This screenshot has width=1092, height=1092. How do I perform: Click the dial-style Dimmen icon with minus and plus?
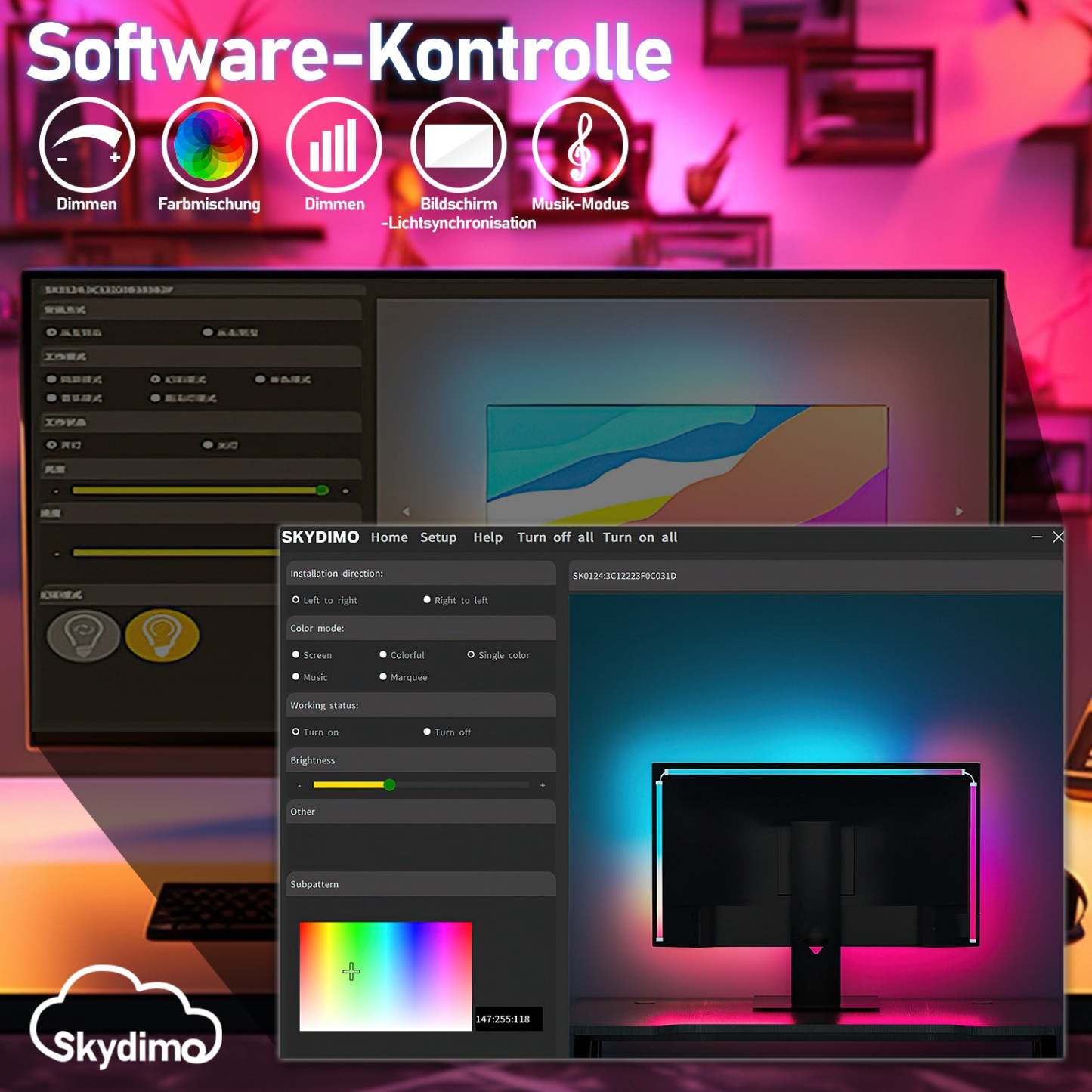88,144
